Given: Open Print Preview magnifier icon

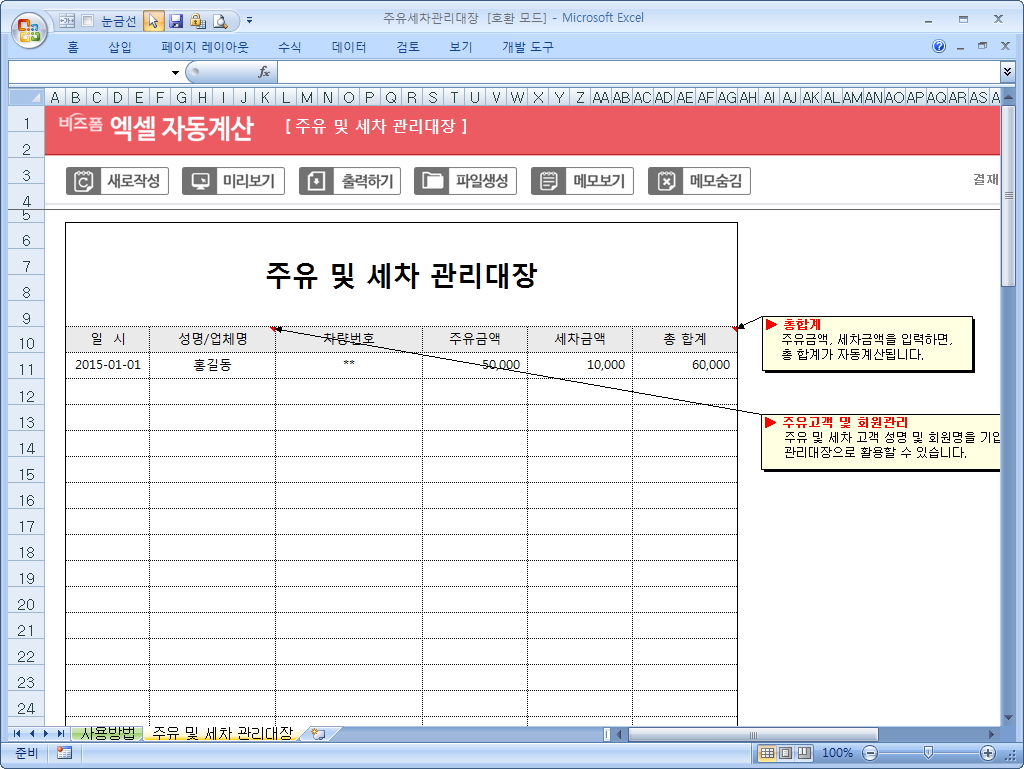Looking at the screenshot, I should [221, 21].
